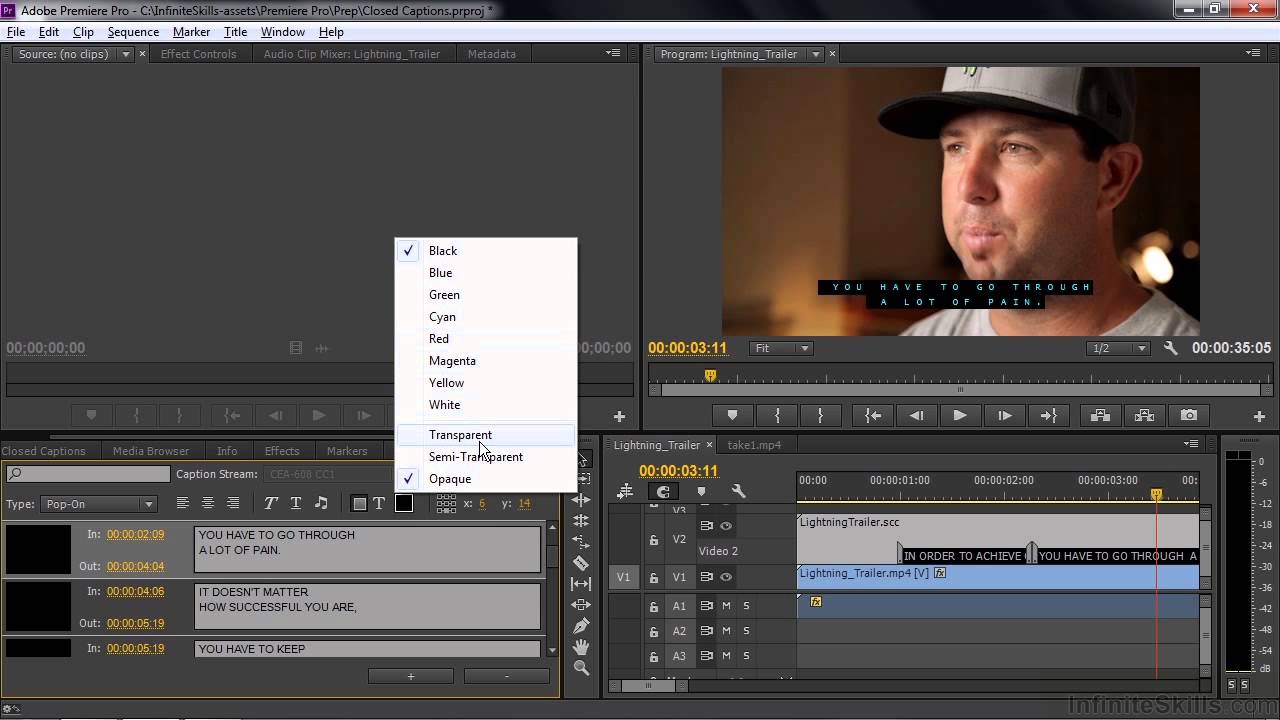Select the Hand tool

click(x=581, y=647)
